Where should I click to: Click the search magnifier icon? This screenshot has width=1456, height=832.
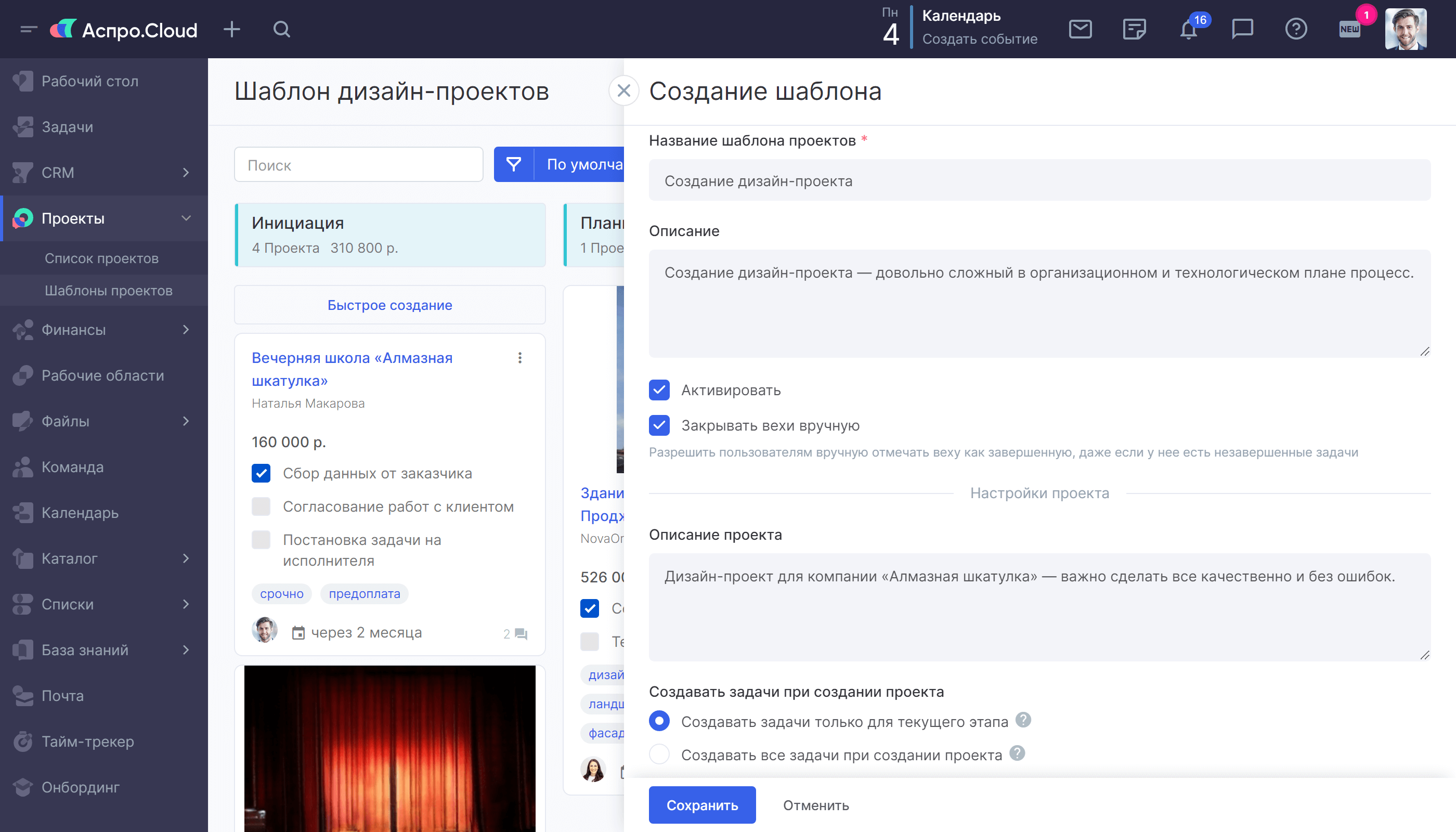pyautogui.click(x=282, y=29)
